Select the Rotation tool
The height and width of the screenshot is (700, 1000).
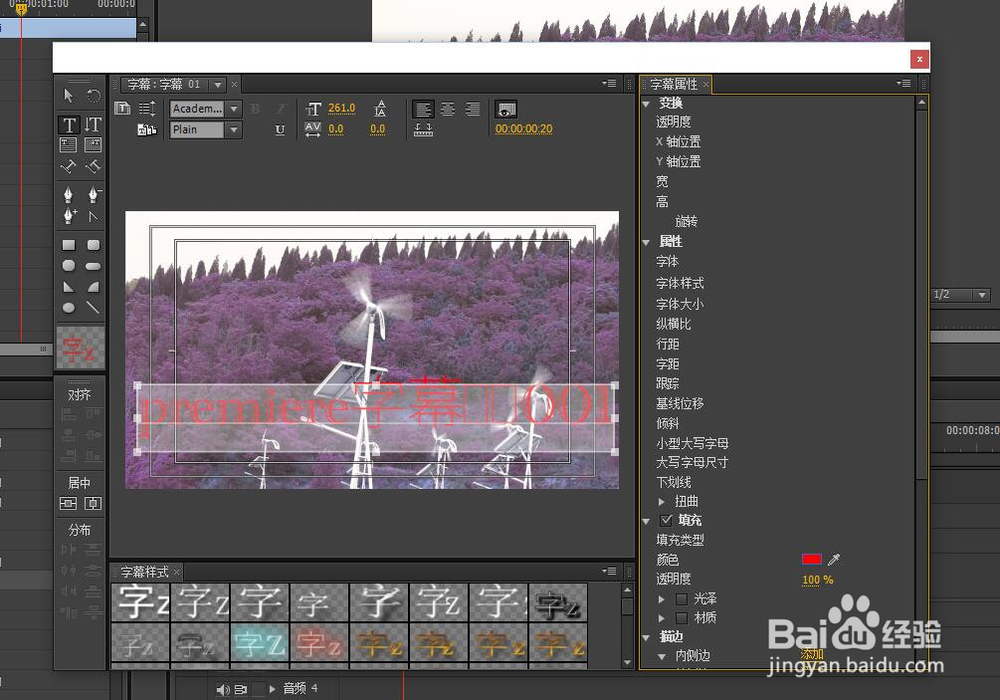coord(93,96)
